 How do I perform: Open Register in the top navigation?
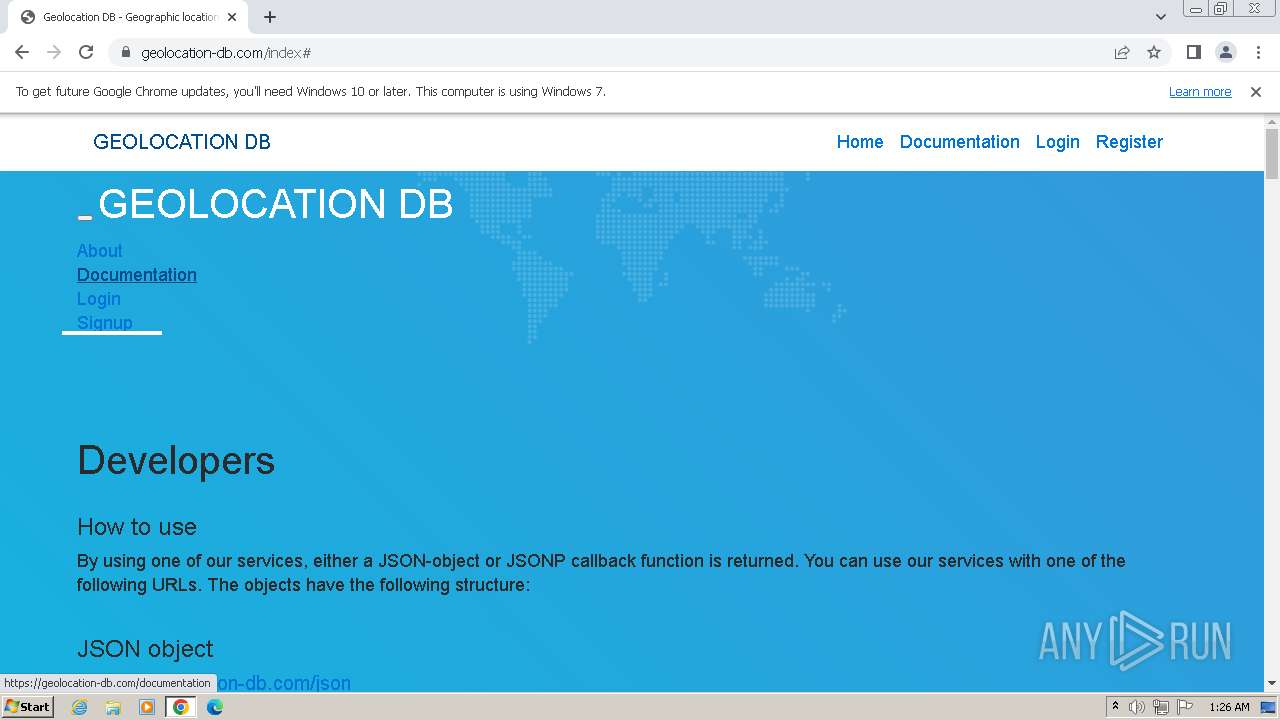[x=1129, y=142]
